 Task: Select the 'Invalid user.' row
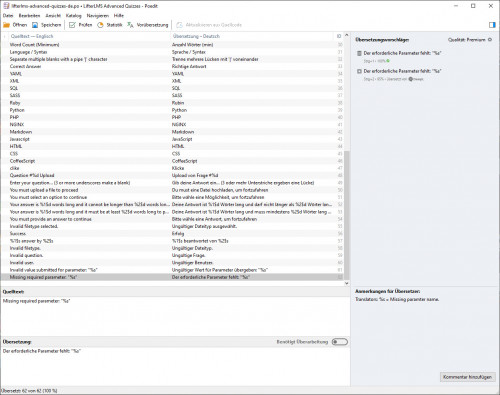click(x=172, y=263)
